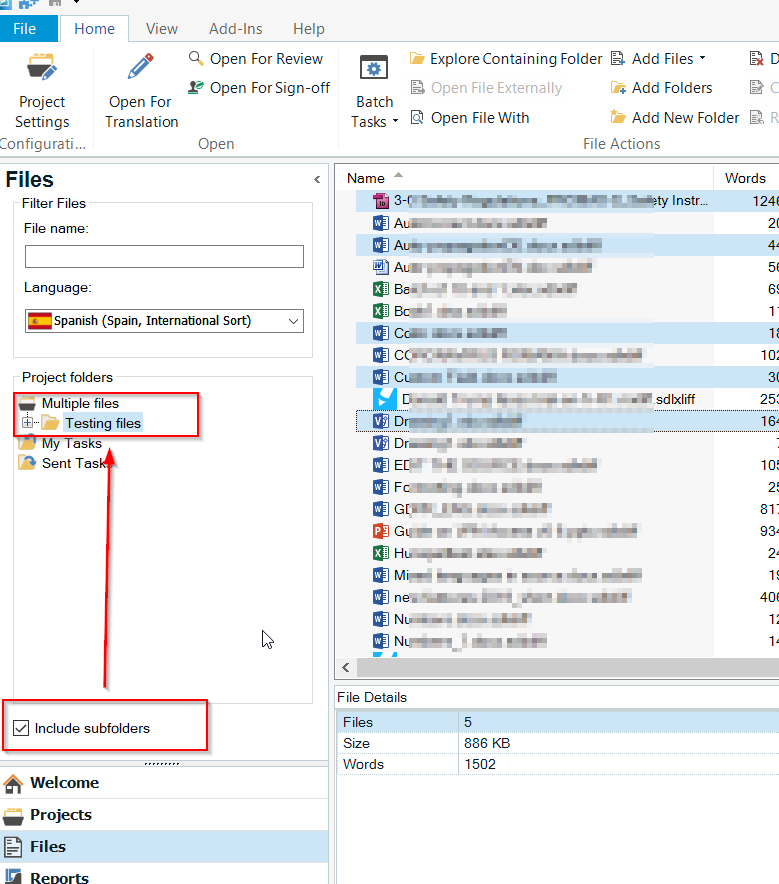Open Batch Tasks icon
779x884 pixels.
[x=374, y=69]
